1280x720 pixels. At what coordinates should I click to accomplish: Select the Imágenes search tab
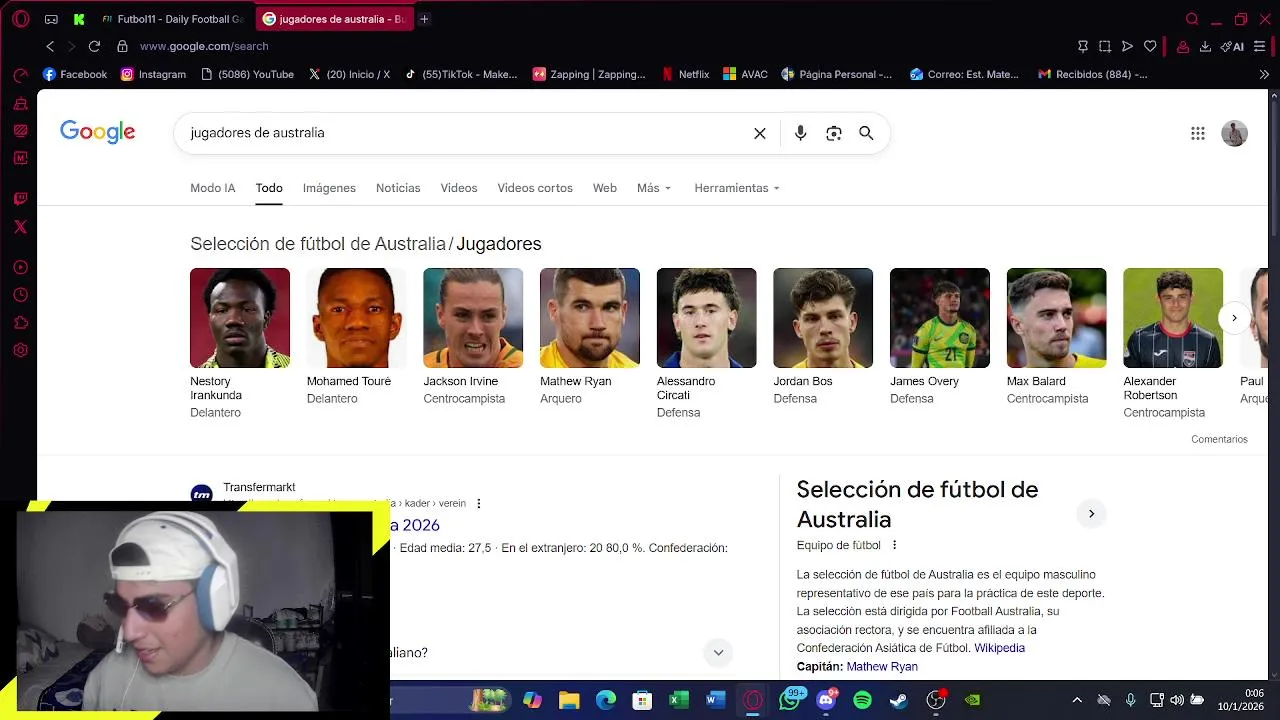click(x=329, y=188)
